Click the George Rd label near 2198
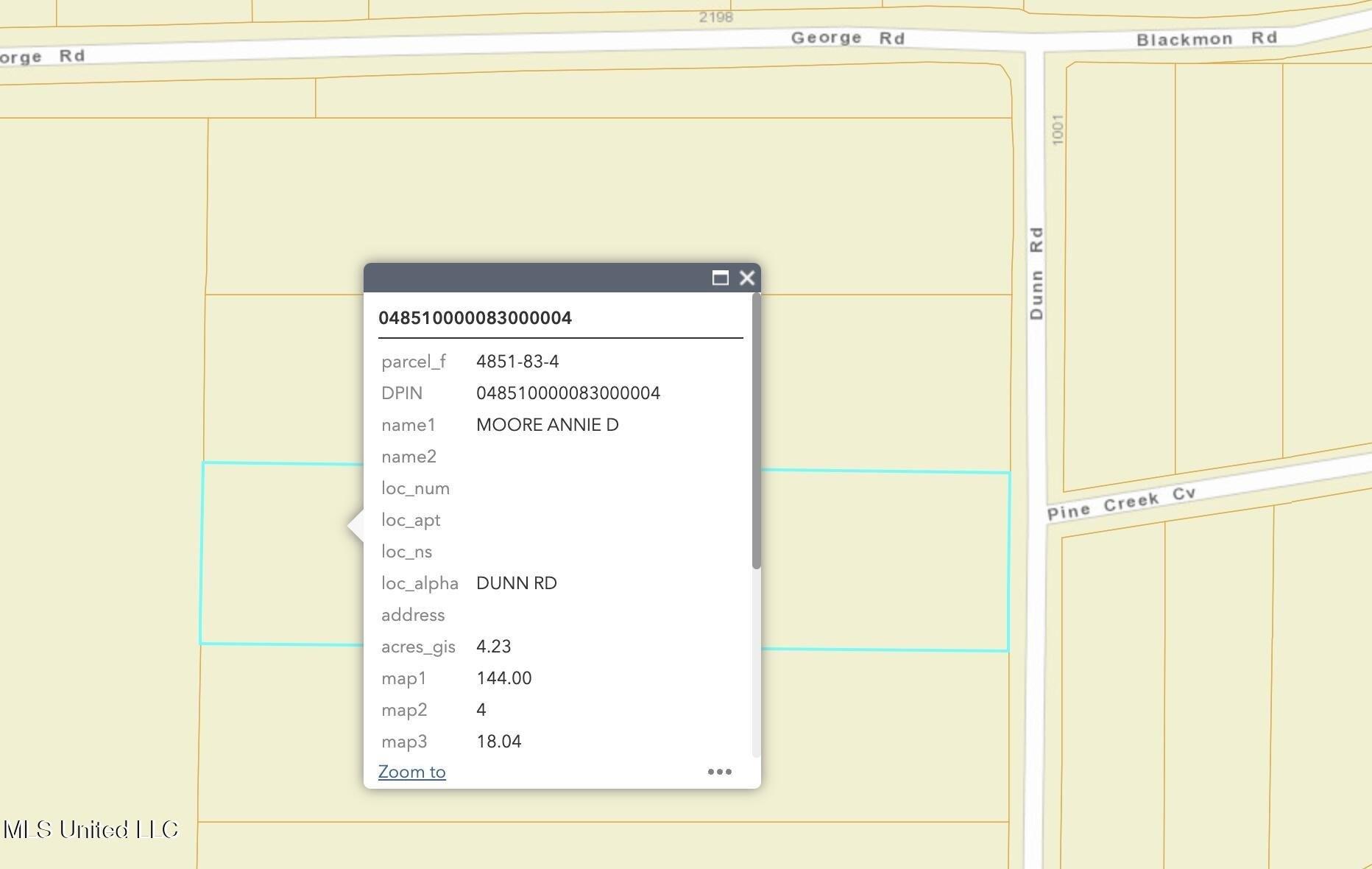Screen dimensions: 1372x869 tap(848, 38)
